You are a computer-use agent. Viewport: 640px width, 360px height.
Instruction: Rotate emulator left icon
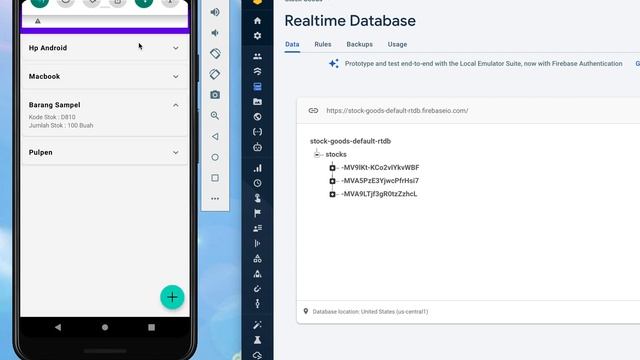[x=215, y=53]
